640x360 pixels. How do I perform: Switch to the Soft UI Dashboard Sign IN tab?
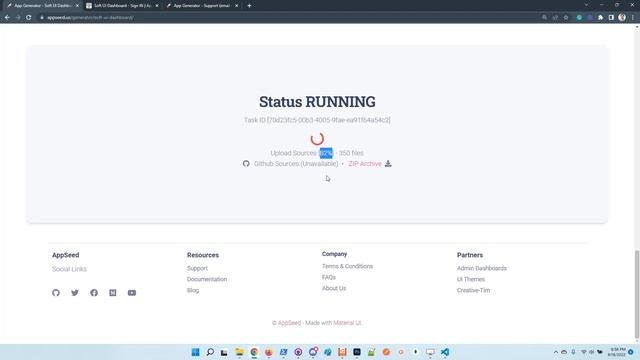[122, 6]
